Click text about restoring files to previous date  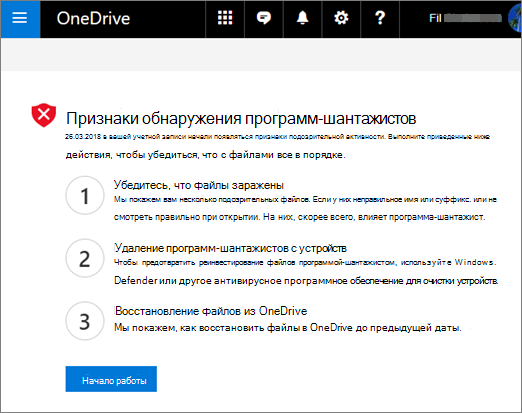click(288, 328)
